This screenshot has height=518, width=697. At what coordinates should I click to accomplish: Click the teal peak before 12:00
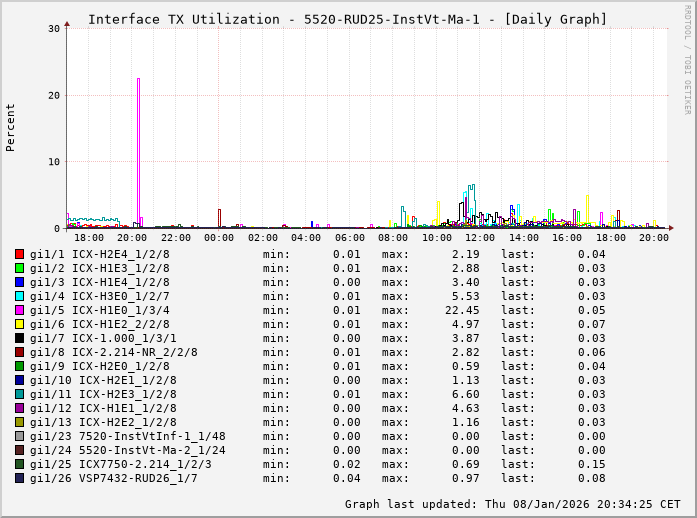click(472, 205)
